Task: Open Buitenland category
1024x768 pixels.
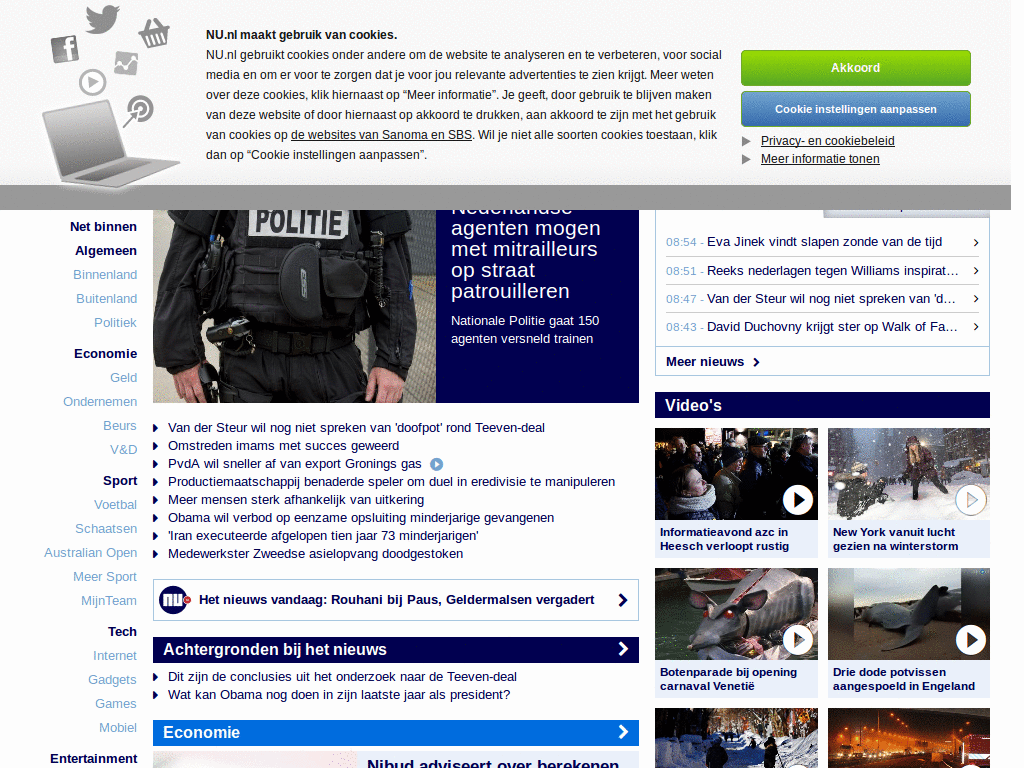Action: click(106, 299)
